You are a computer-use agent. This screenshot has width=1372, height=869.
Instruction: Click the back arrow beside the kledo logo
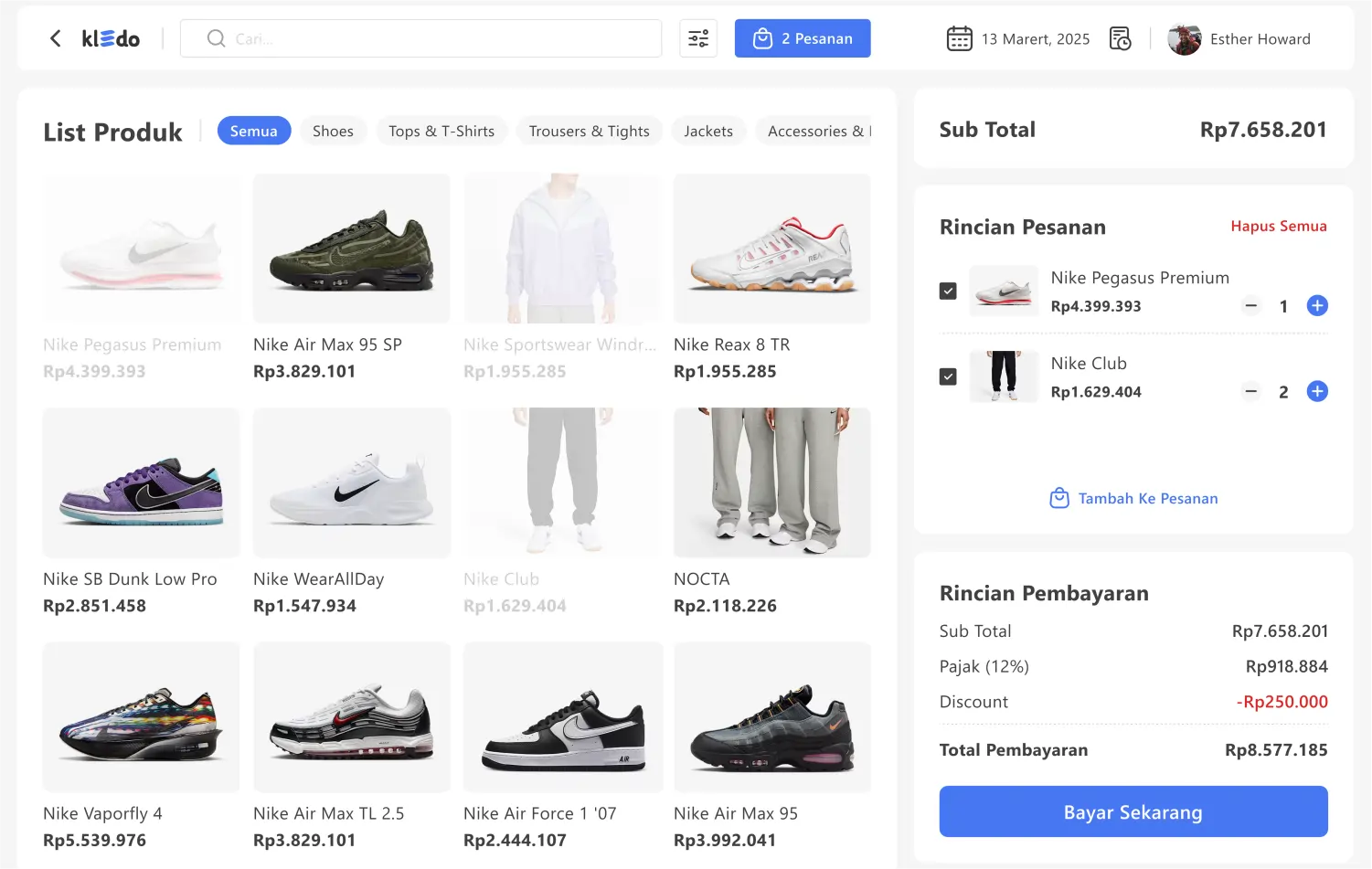[55, 38]
